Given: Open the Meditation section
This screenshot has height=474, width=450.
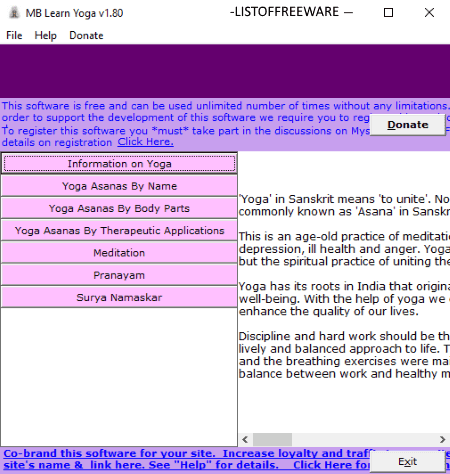Looking at the screenshot, I should pyautogui.click(x=119, y=253).
